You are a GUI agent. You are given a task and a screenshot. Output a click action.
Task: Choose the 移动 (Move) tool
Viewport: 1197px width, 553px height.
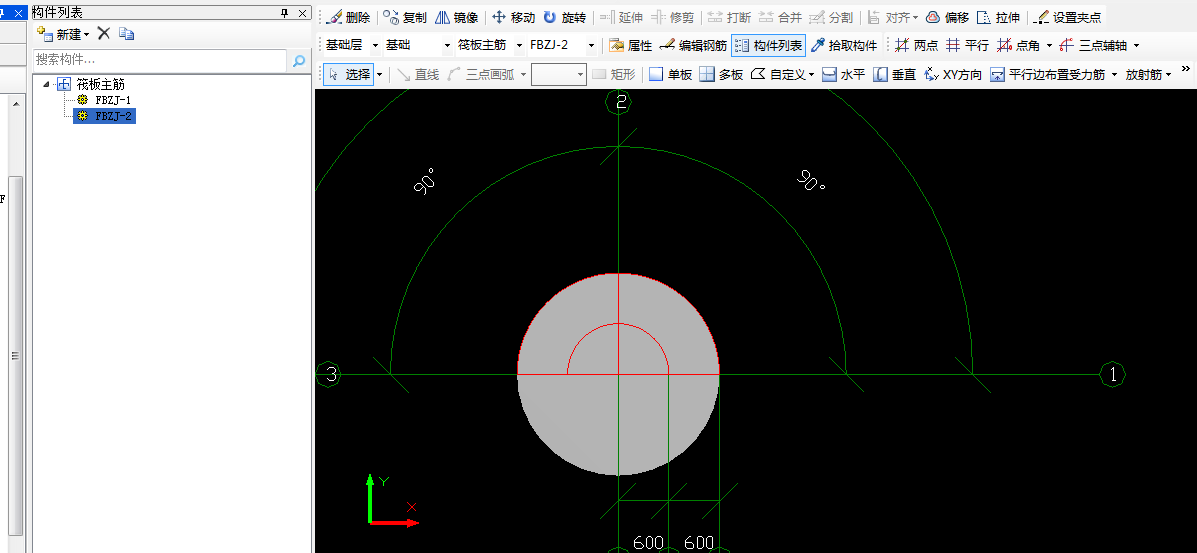514,17
